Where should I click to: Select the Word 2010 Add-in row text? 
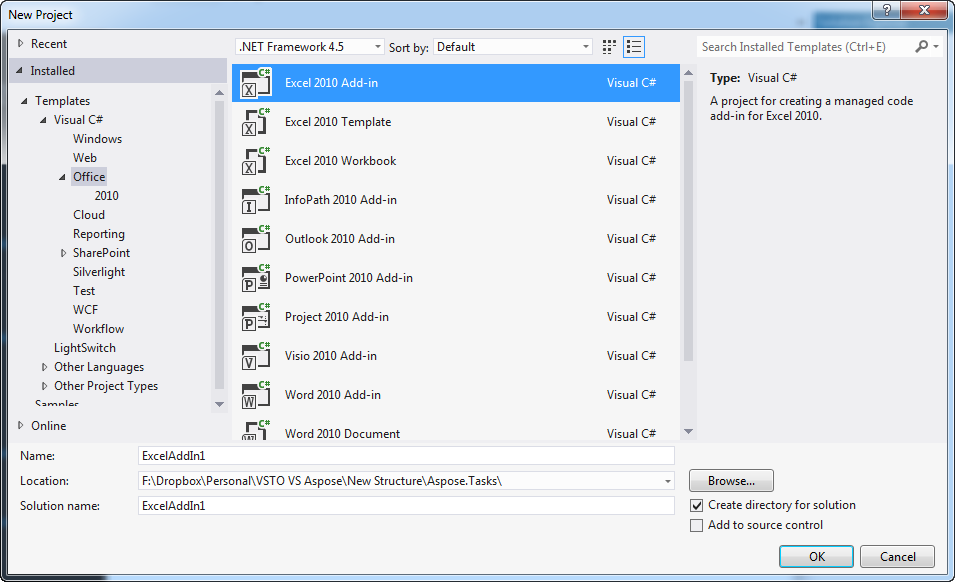pyautogui.click(x=333, y=394)
